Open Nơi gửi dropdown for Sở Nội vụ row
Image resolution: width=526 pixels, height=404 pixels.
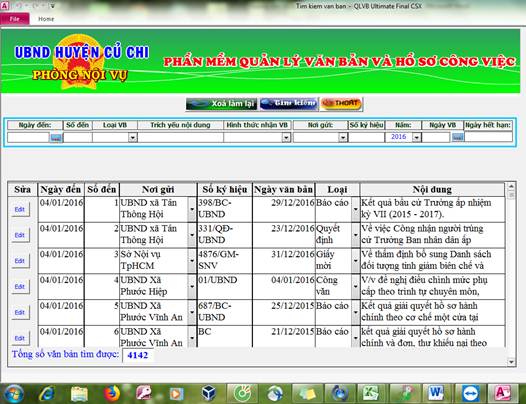coord(192,261)
